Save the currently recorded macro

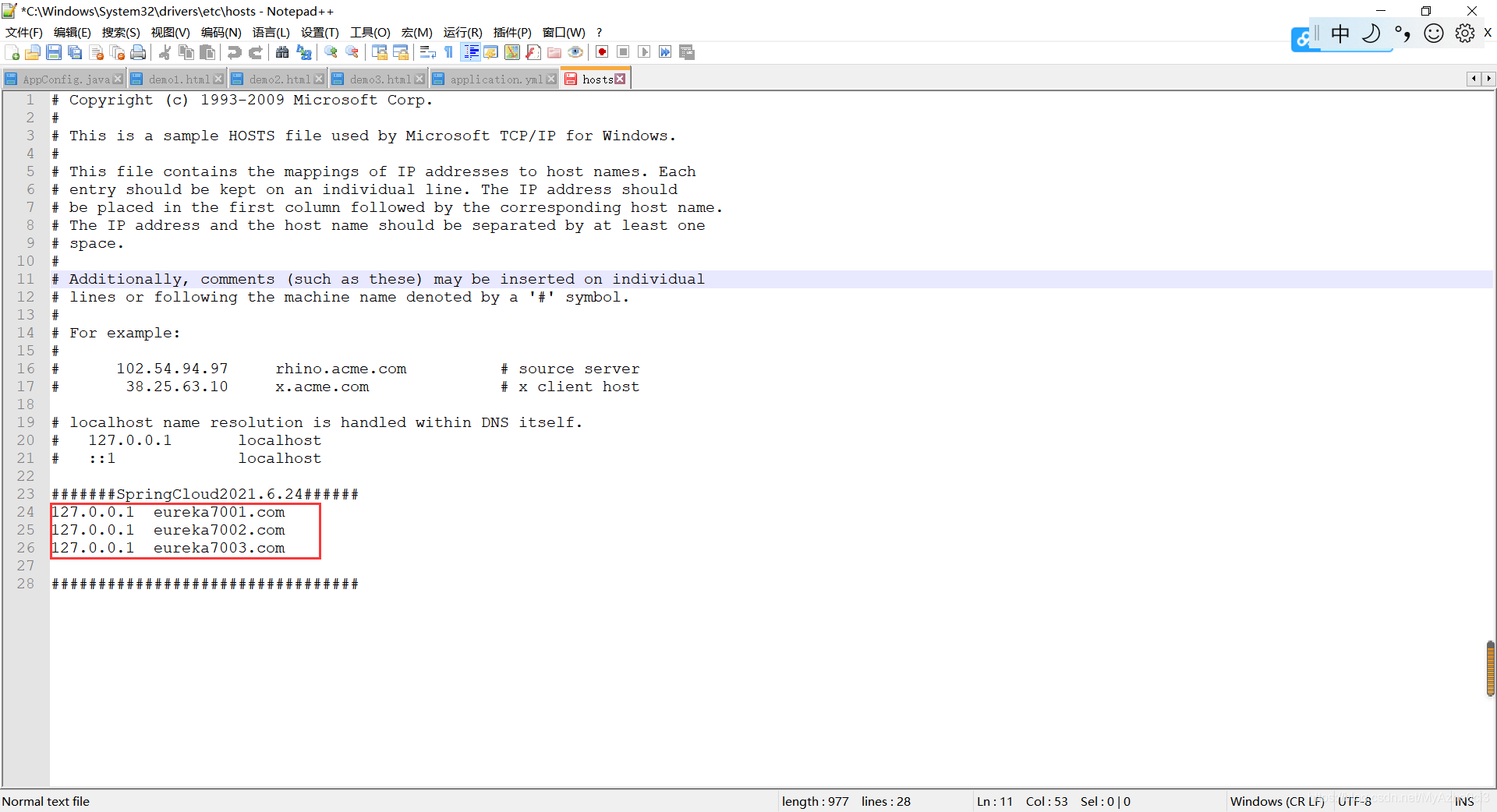pyautogui.click(x=686, y=52)
